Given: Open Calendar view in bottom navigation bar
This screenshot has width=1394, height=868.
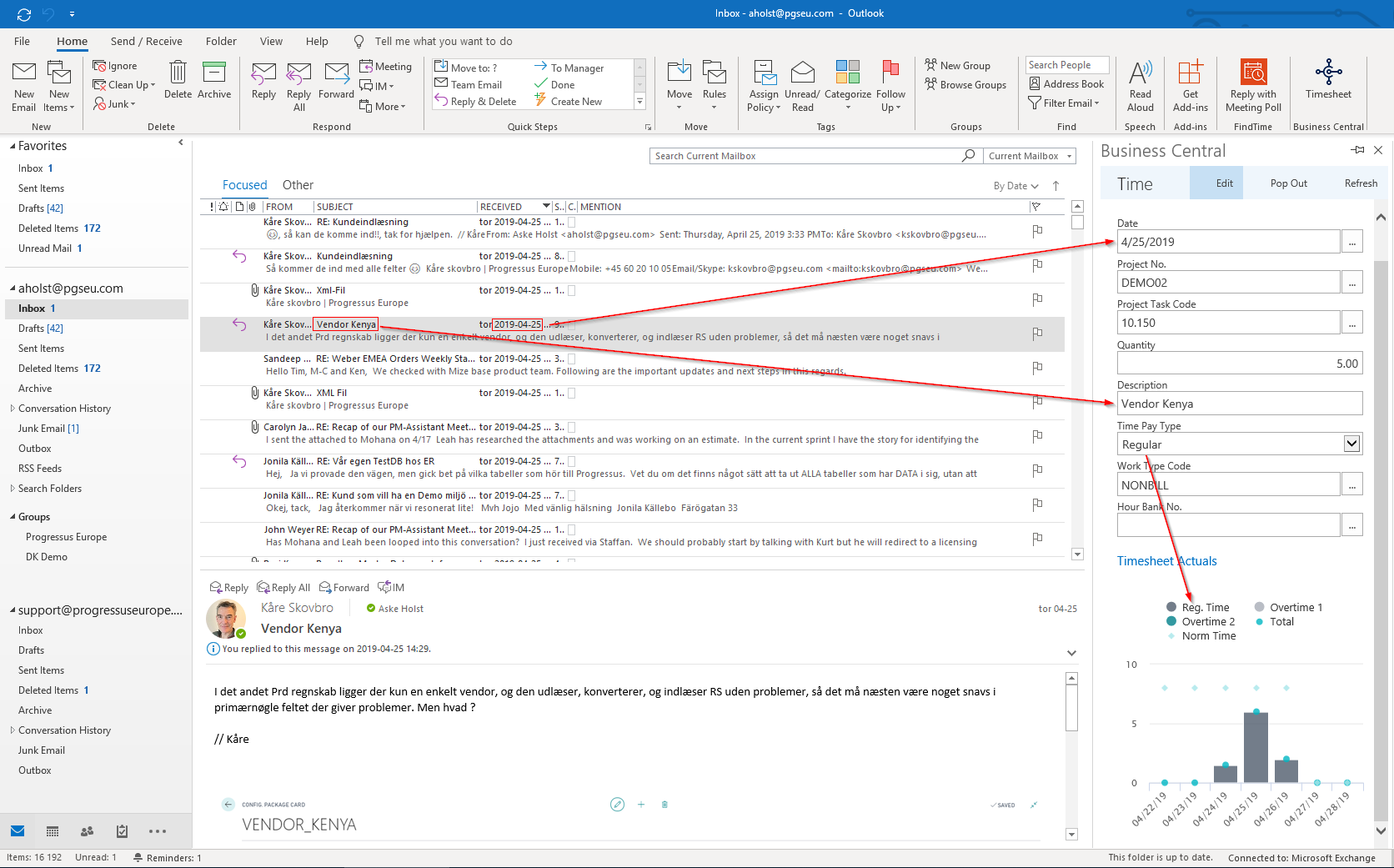Looking at the screenshot, I should 53,831.
